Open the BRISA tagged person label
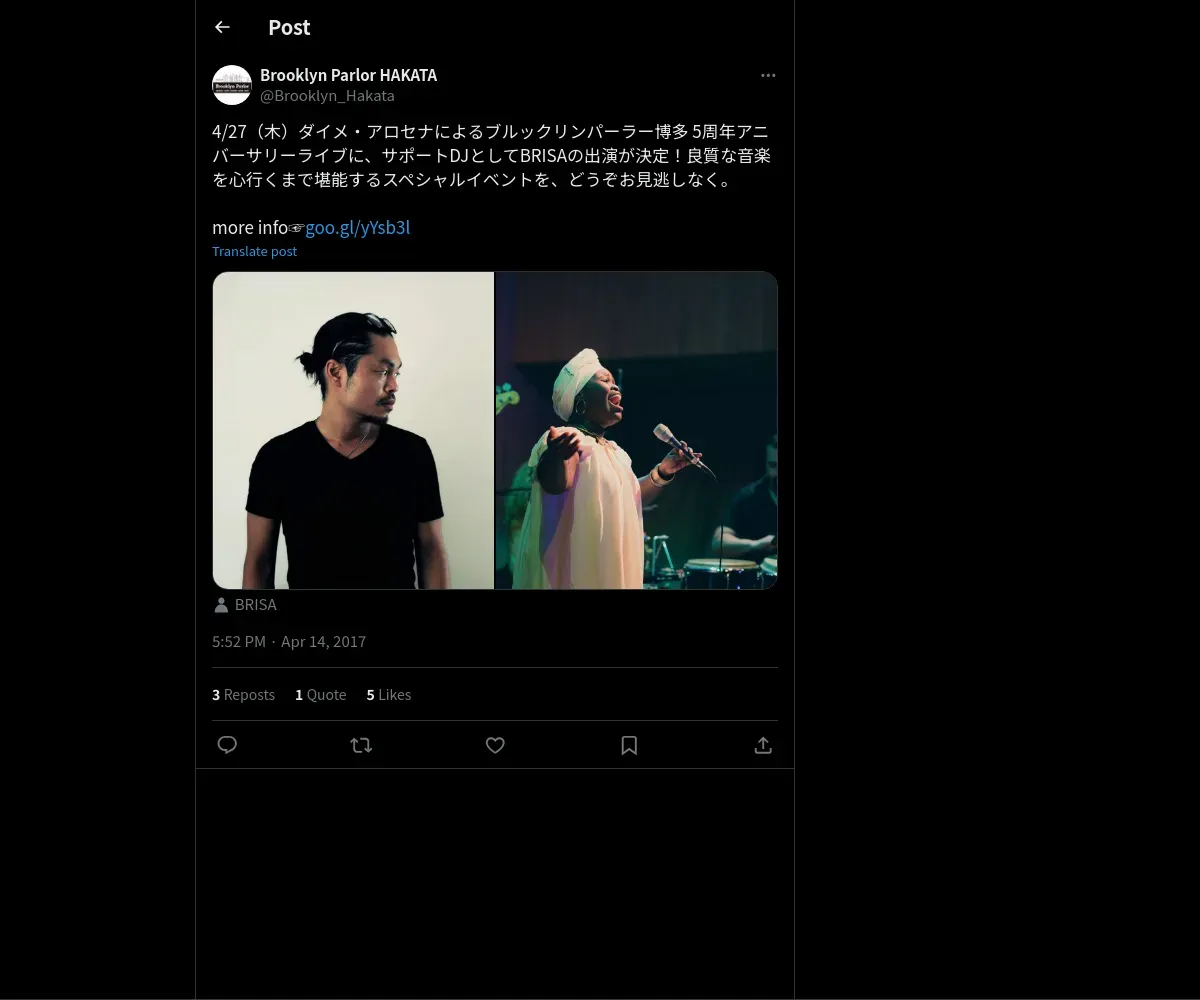1200x1000 pixels. tap(255, 605)
